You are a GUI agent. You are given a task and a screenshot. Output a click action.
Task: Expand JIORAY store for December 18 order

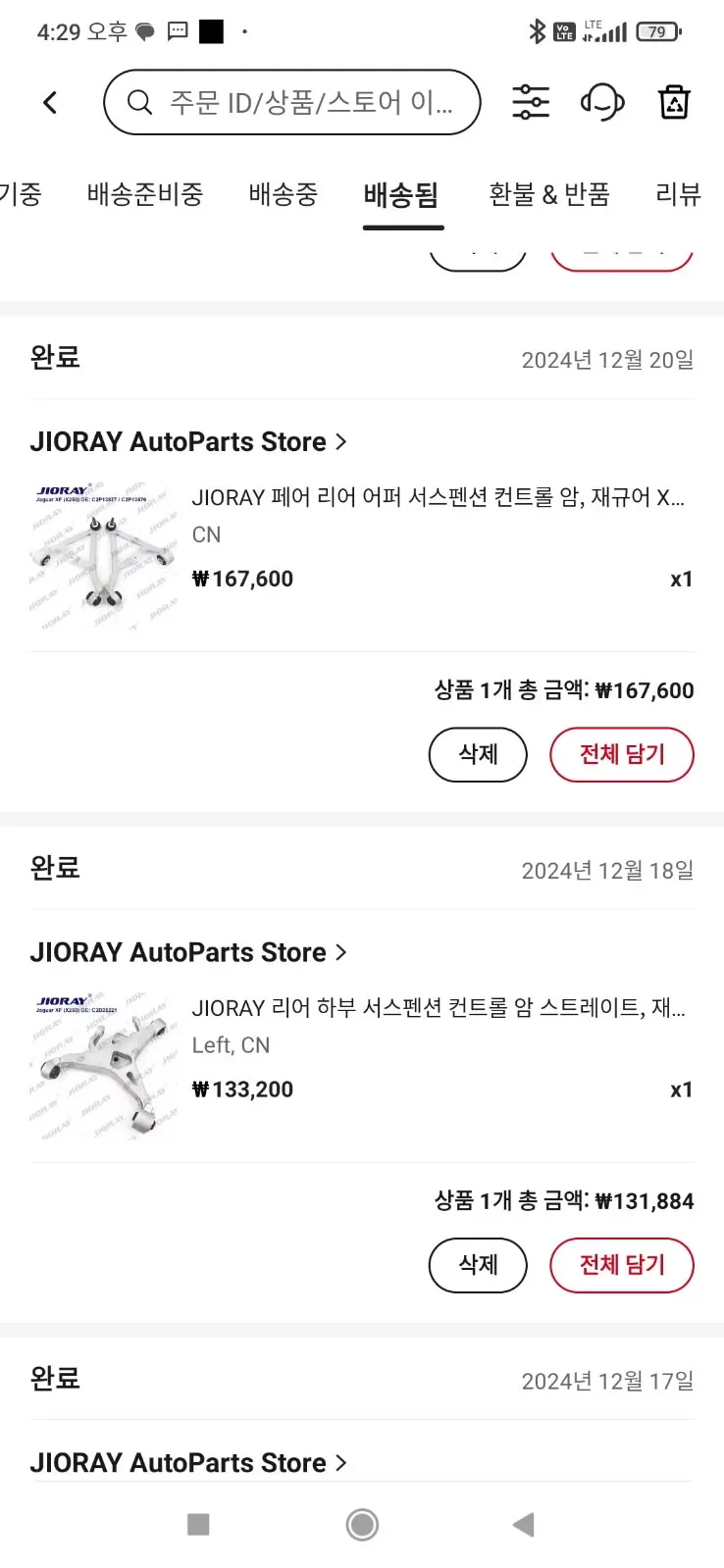[x=188, y=952]
